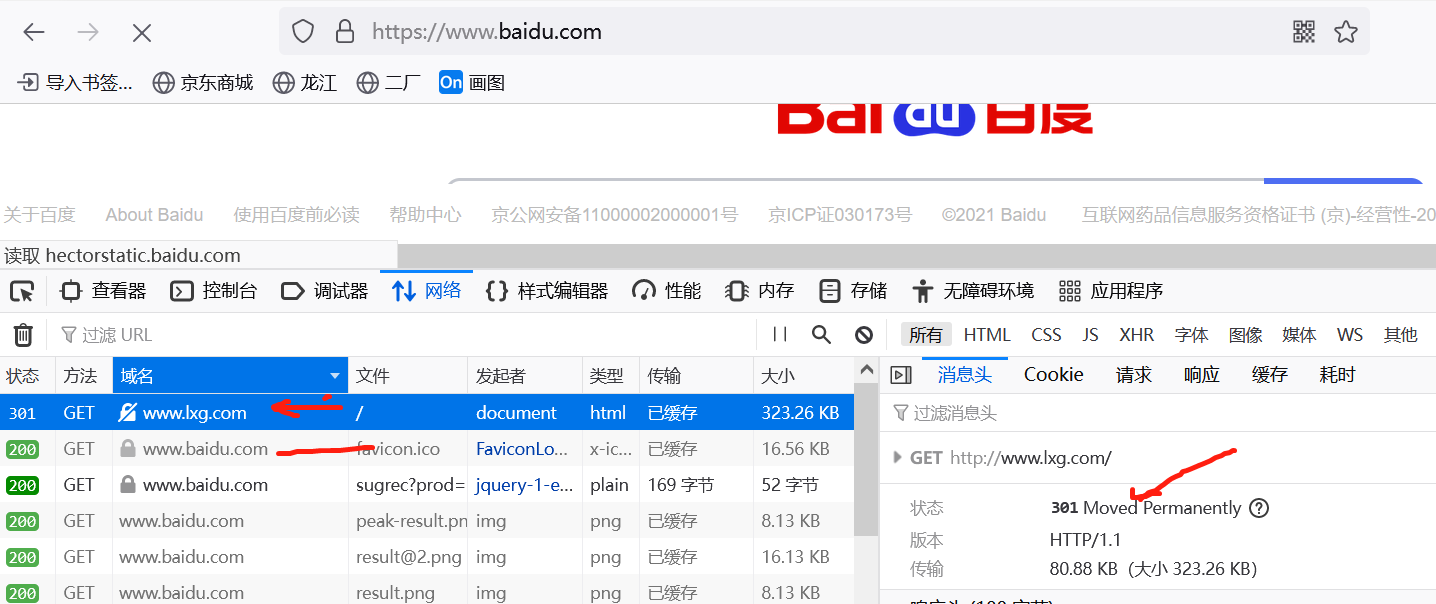Click the request blocking circle-slash icon

pyautogui.click(x=864, y=335)
